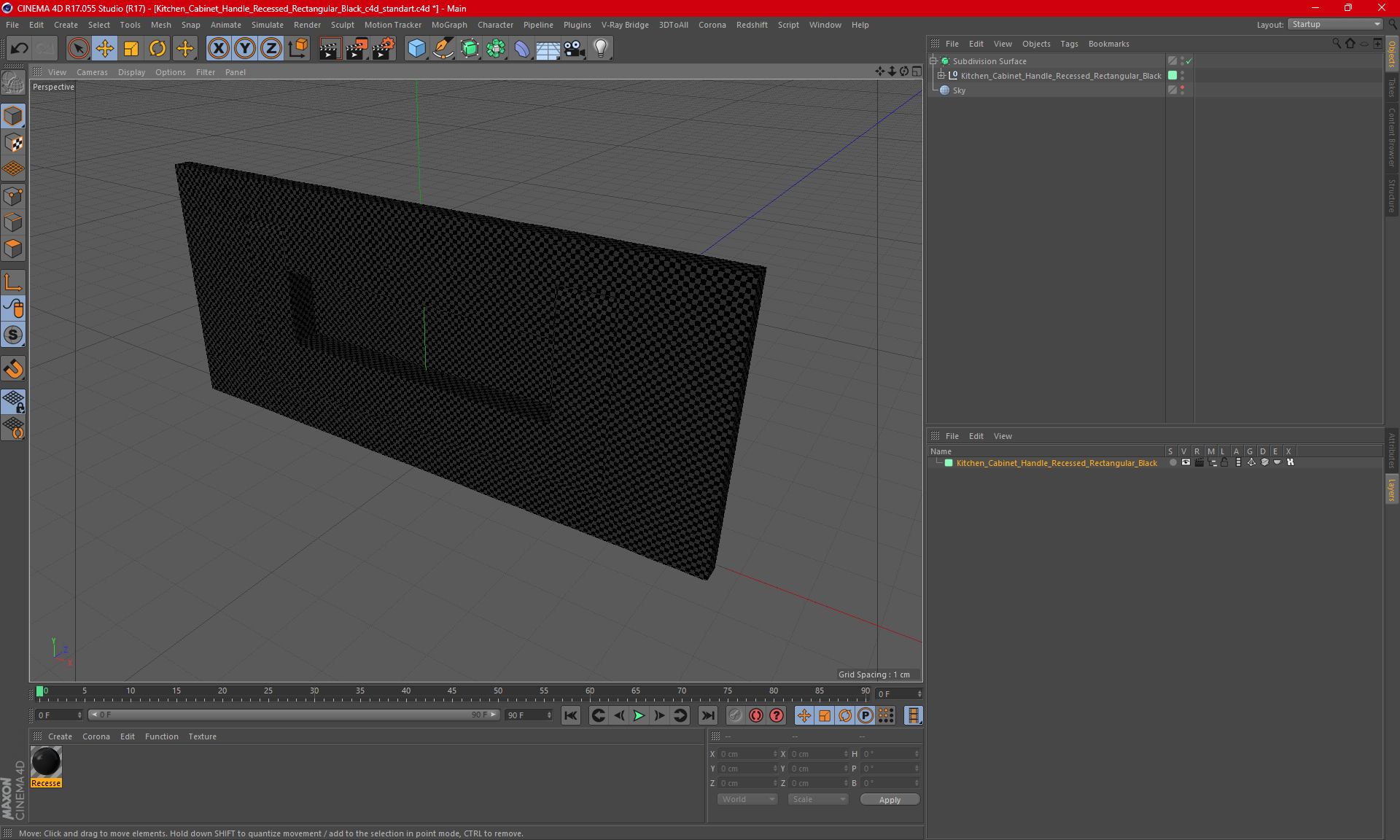Select the Scale tool
Viewport: 1400px width, 840px height.
(x=131, y=49)
